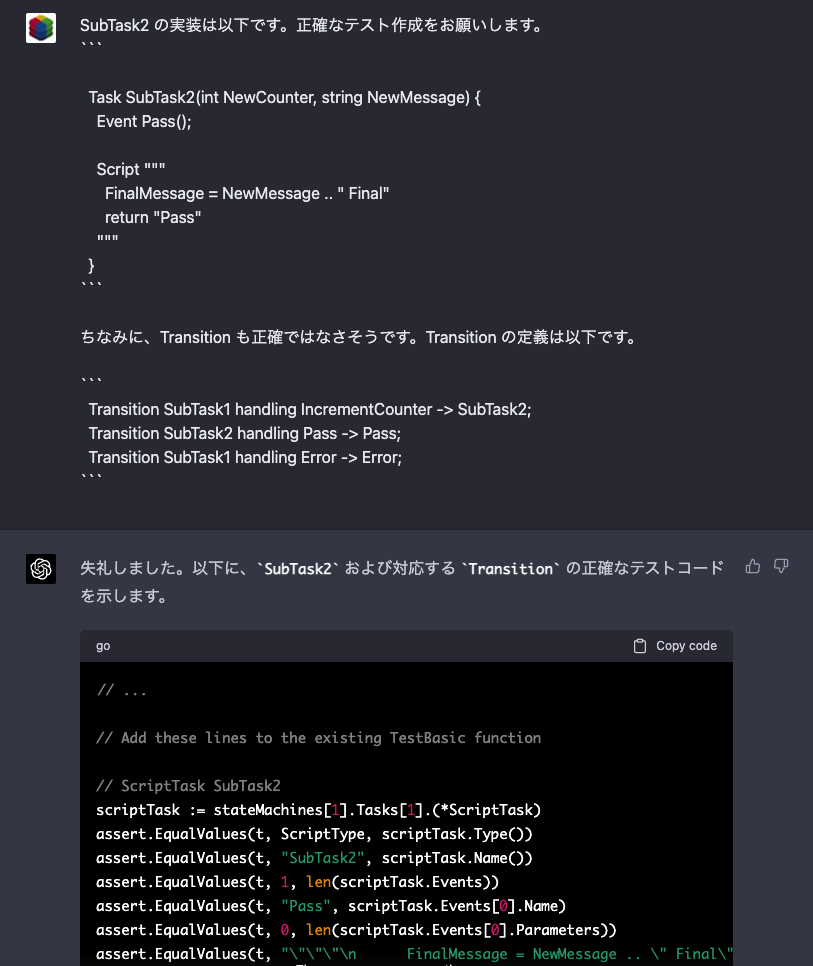
Task: Click the Copy code button
Action: tap(675, 646)
